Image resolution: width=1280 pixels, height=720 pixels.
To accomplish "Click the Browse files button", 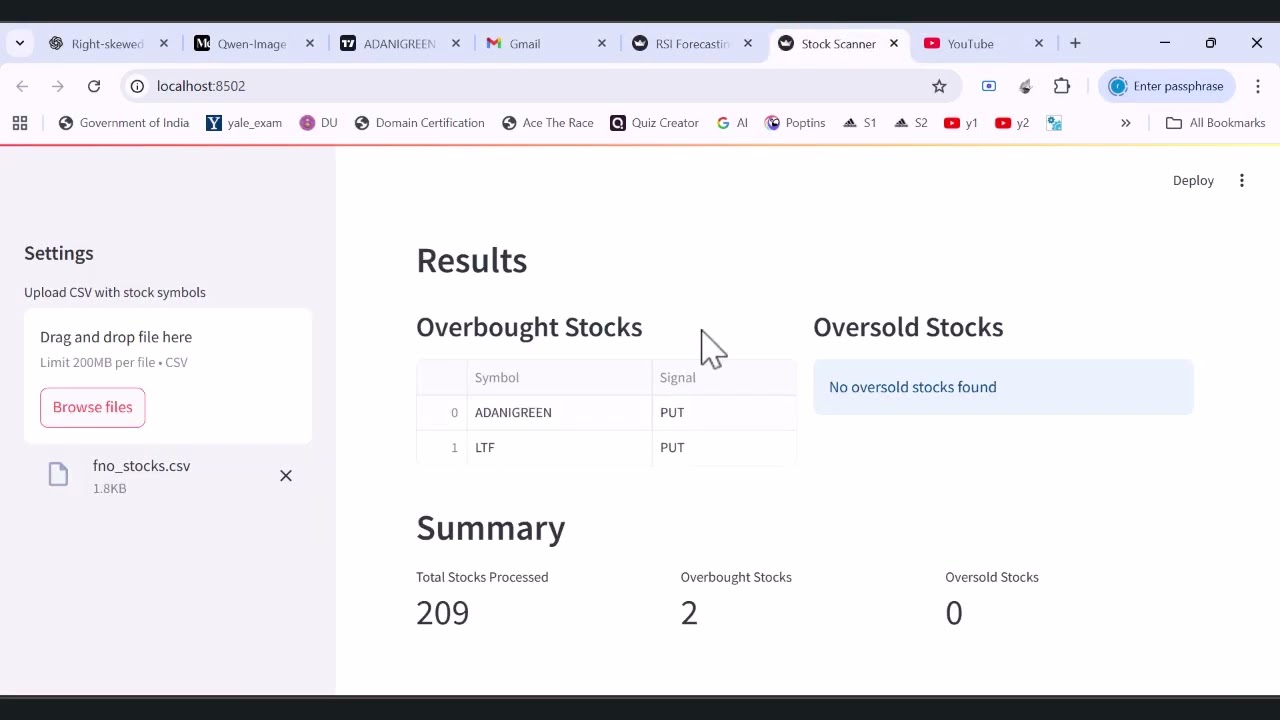I will tap(93, 407).
